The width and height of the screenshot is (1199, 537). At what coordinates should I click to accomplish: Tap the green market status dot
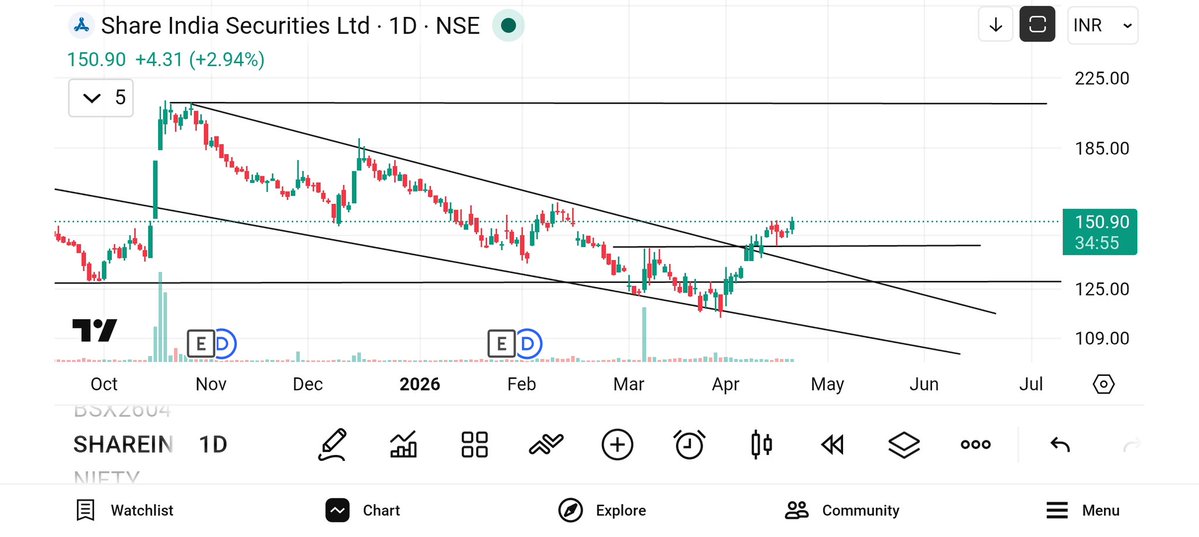(508, 26)
